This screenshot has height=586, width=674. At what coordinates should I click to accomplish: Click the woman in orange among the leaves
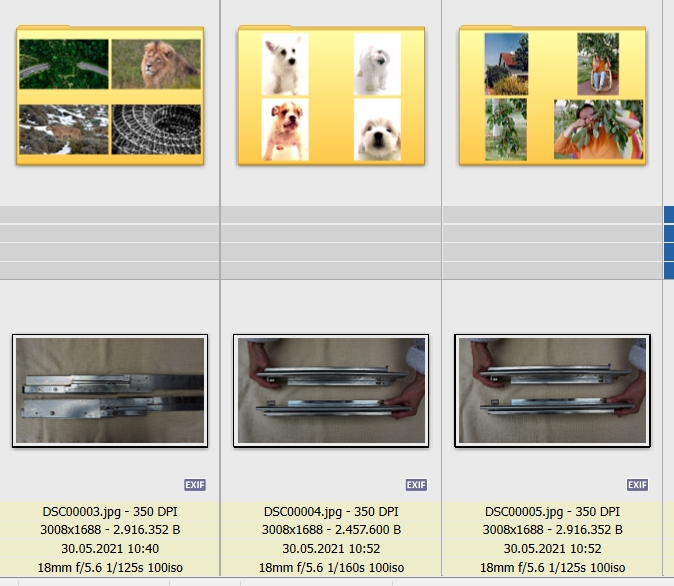598,129
